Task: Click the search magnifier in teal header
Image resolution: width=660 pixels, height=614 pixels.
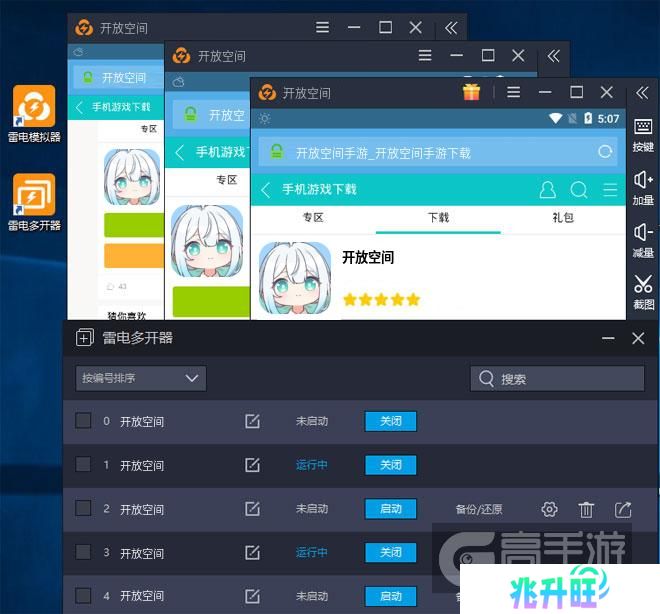Action: [579, 190]
